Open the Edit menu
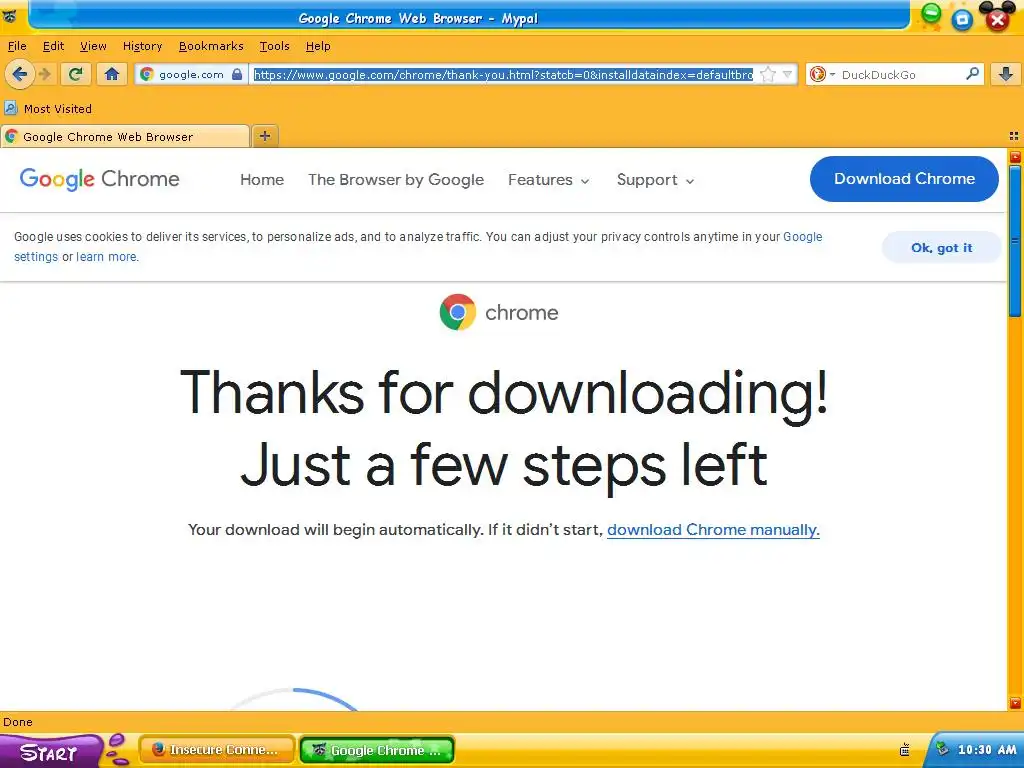Viewport: 1024px width, 768px height. point(54,46)
